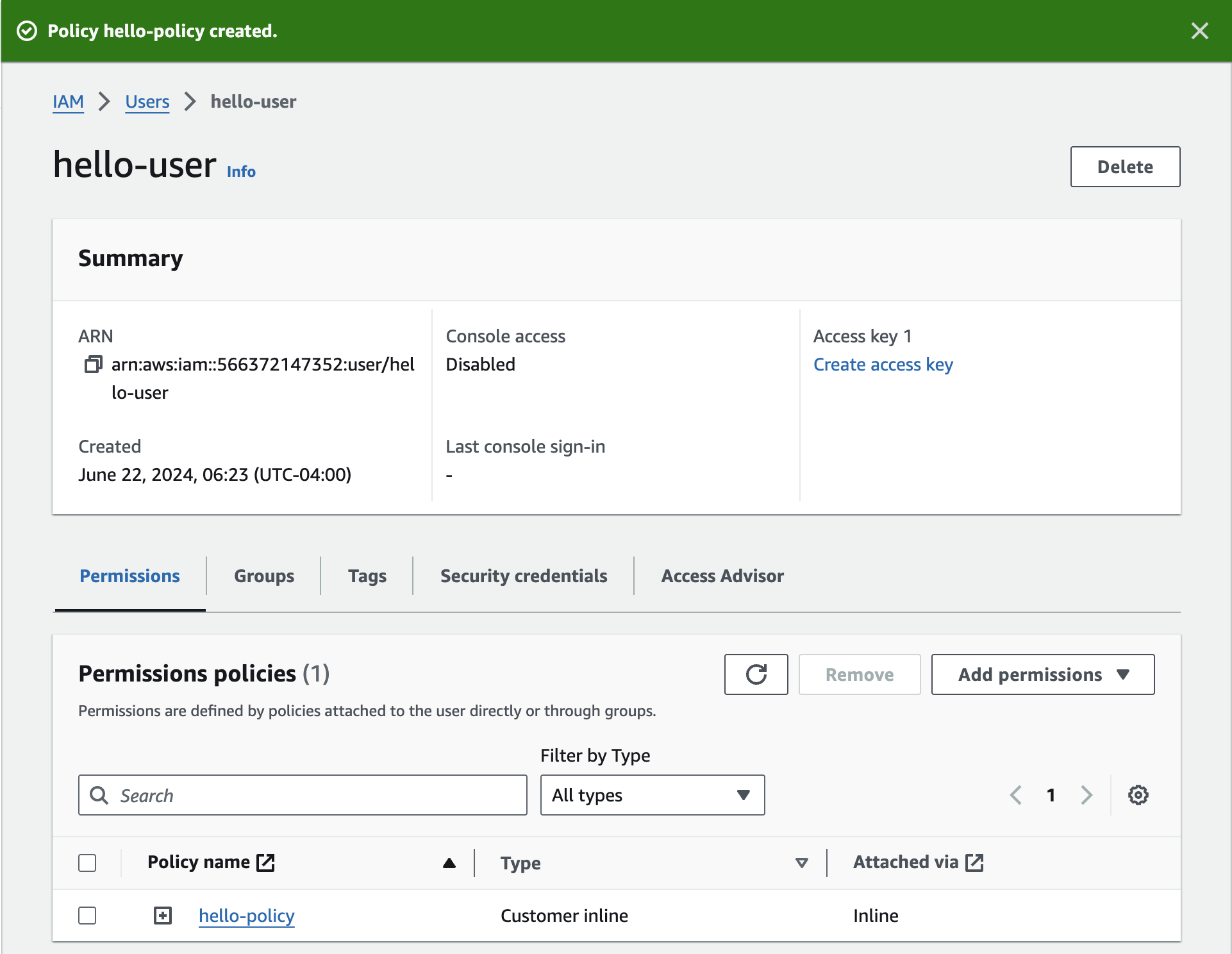Sort by Policy name ascending arrow
The width and height of the screenshot is (1232, 954).
[449, 863]
